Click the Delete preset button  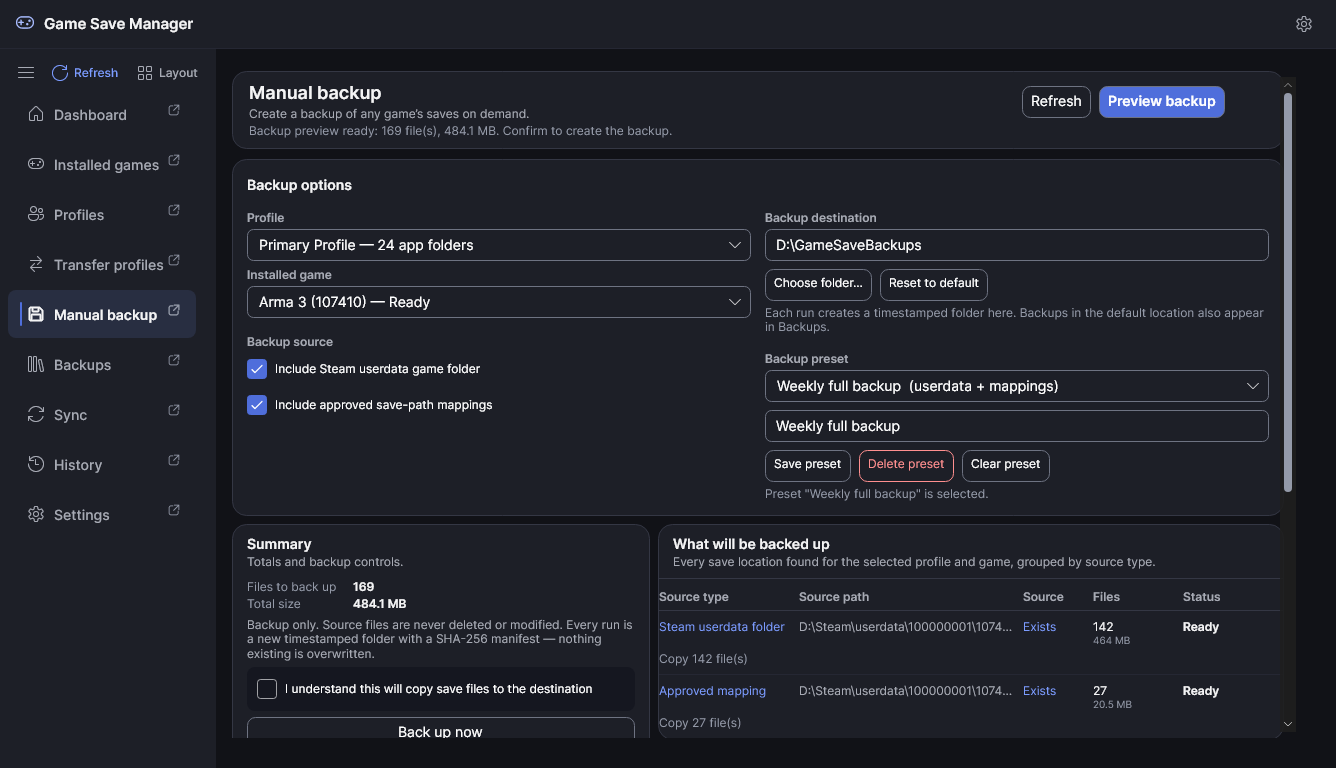coord(906,465)
